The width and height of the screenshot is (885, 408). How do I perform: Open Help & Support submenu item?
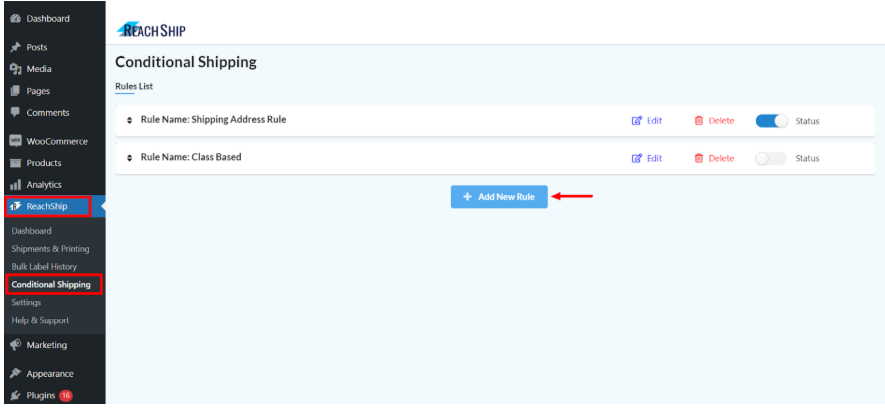click(x=40, y=320)
